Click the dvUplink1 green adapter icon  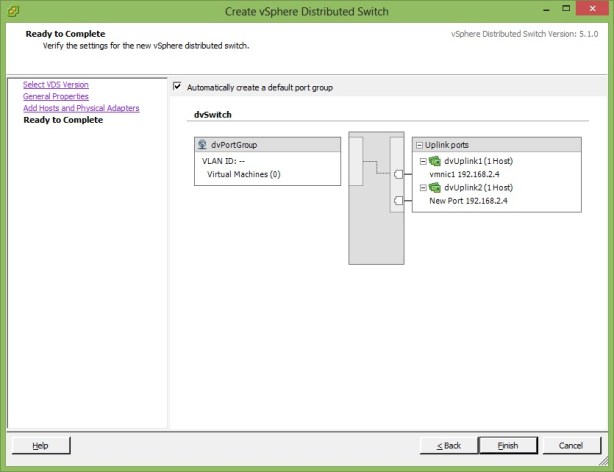coord(435,160)
